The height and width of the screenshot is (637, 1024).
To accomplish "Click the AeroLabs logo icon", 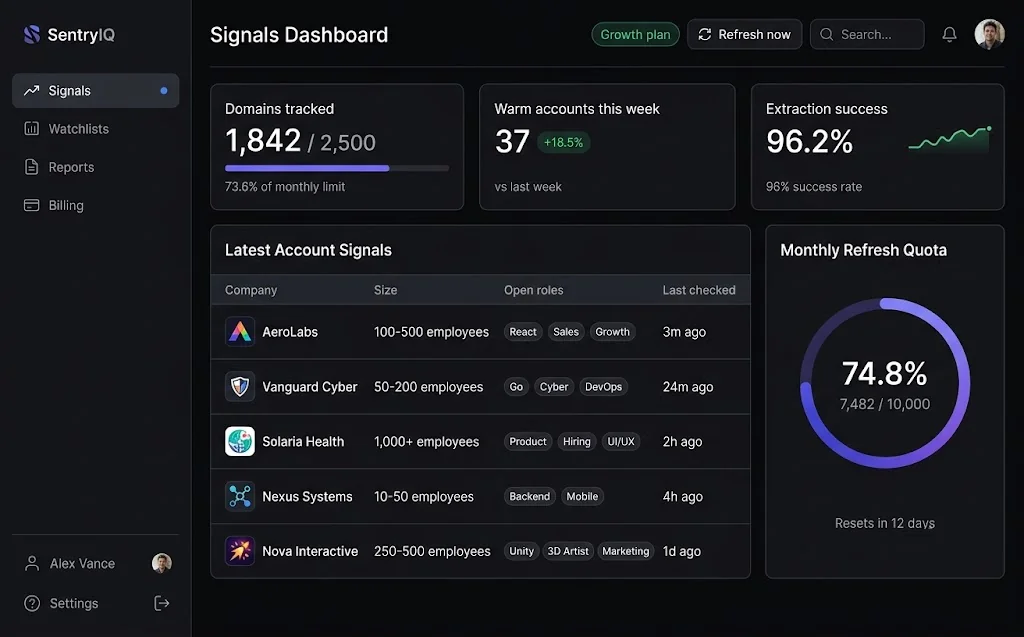I will (240, 332).
